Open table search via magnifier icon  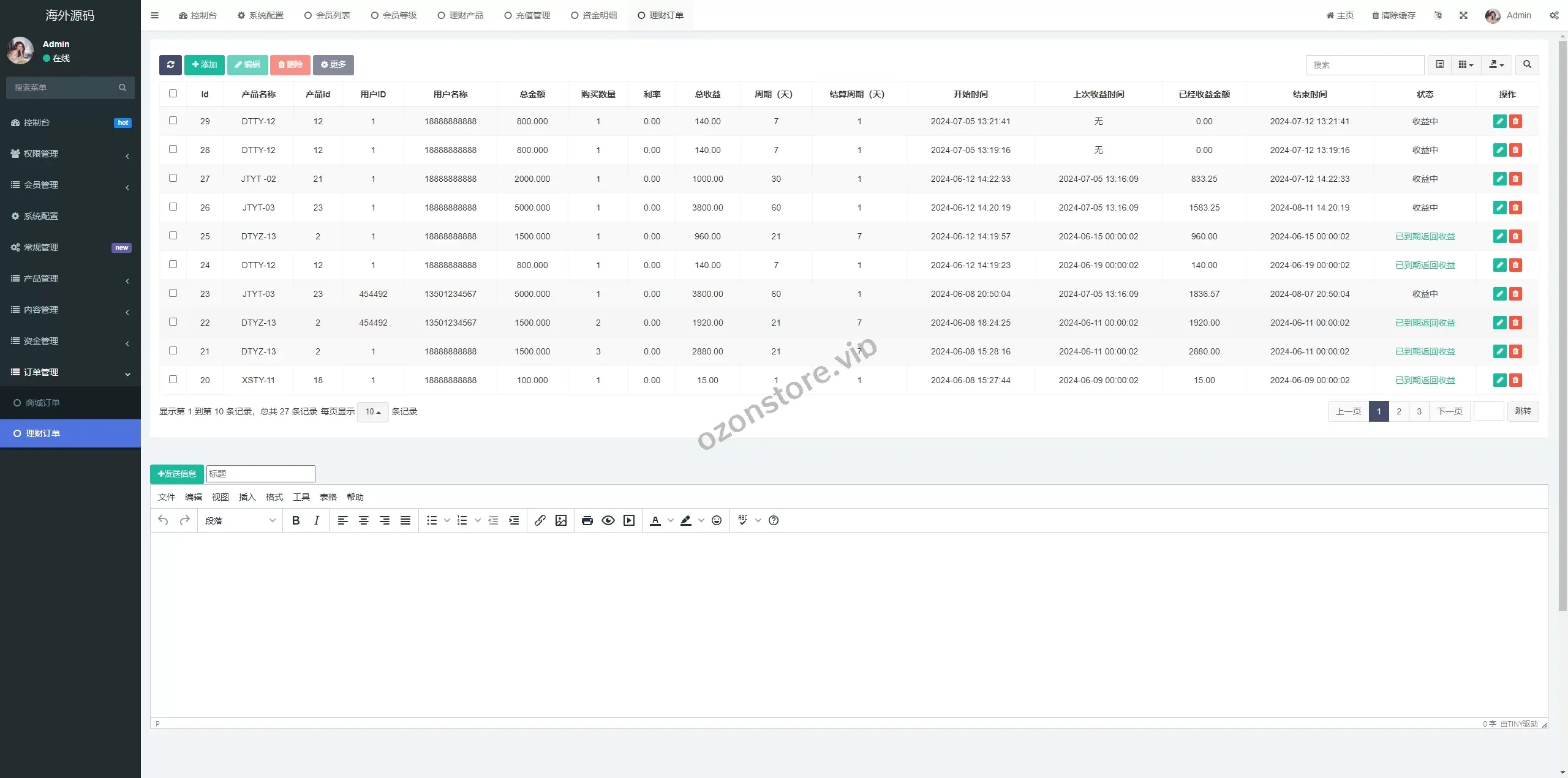[x=1526, y=64]
